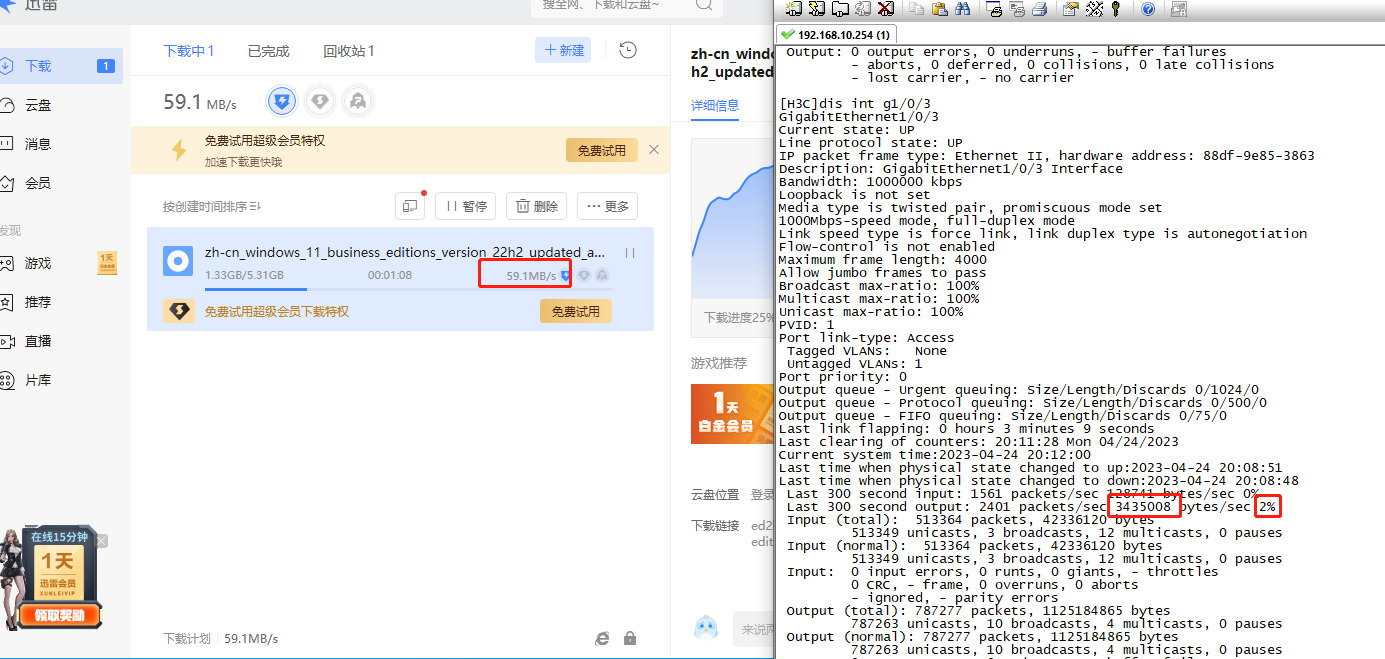Click the terminal's Quick Connect lightning toolbar icon

click(816, 9)
